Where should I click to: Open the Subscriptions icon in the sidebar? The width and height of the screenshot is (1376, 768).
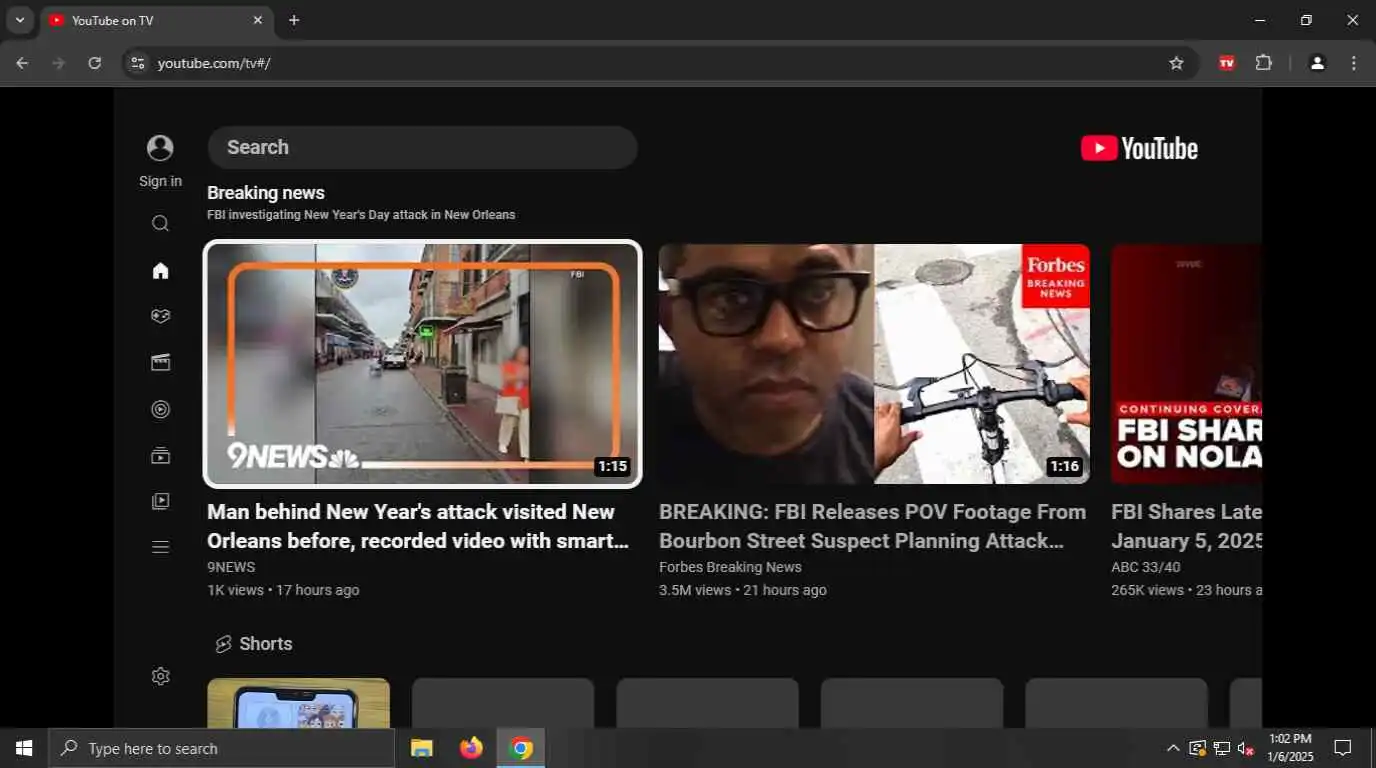pyautogui.click(x=160, y=455)
